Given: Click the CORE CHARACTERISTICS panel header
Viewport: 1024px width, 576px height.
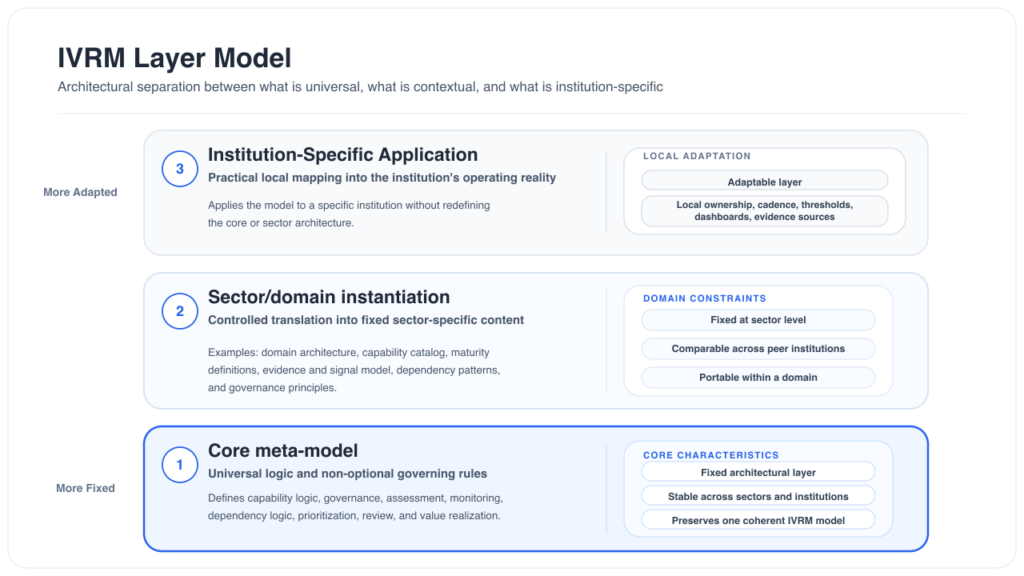Looking at the screenshot, I should 711,455.
